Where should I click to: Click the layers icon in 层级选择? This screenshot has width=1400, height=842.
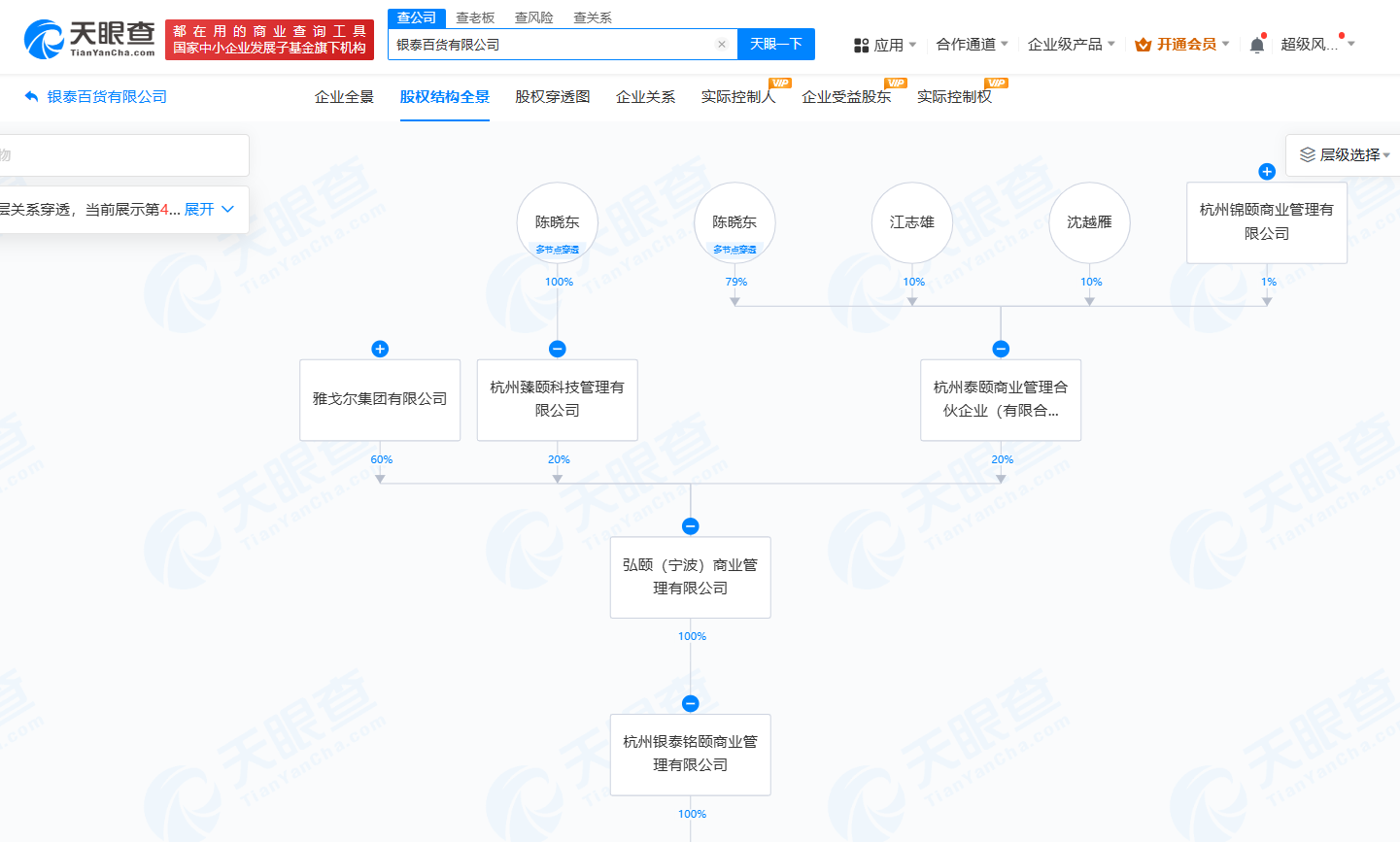point(1308,154)
